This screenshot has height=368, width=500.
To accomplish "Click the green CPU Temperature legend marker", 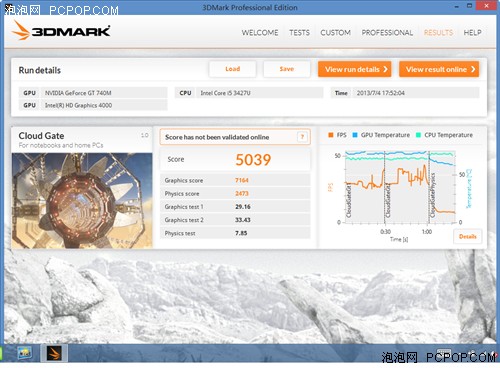I will coord(418,135).
